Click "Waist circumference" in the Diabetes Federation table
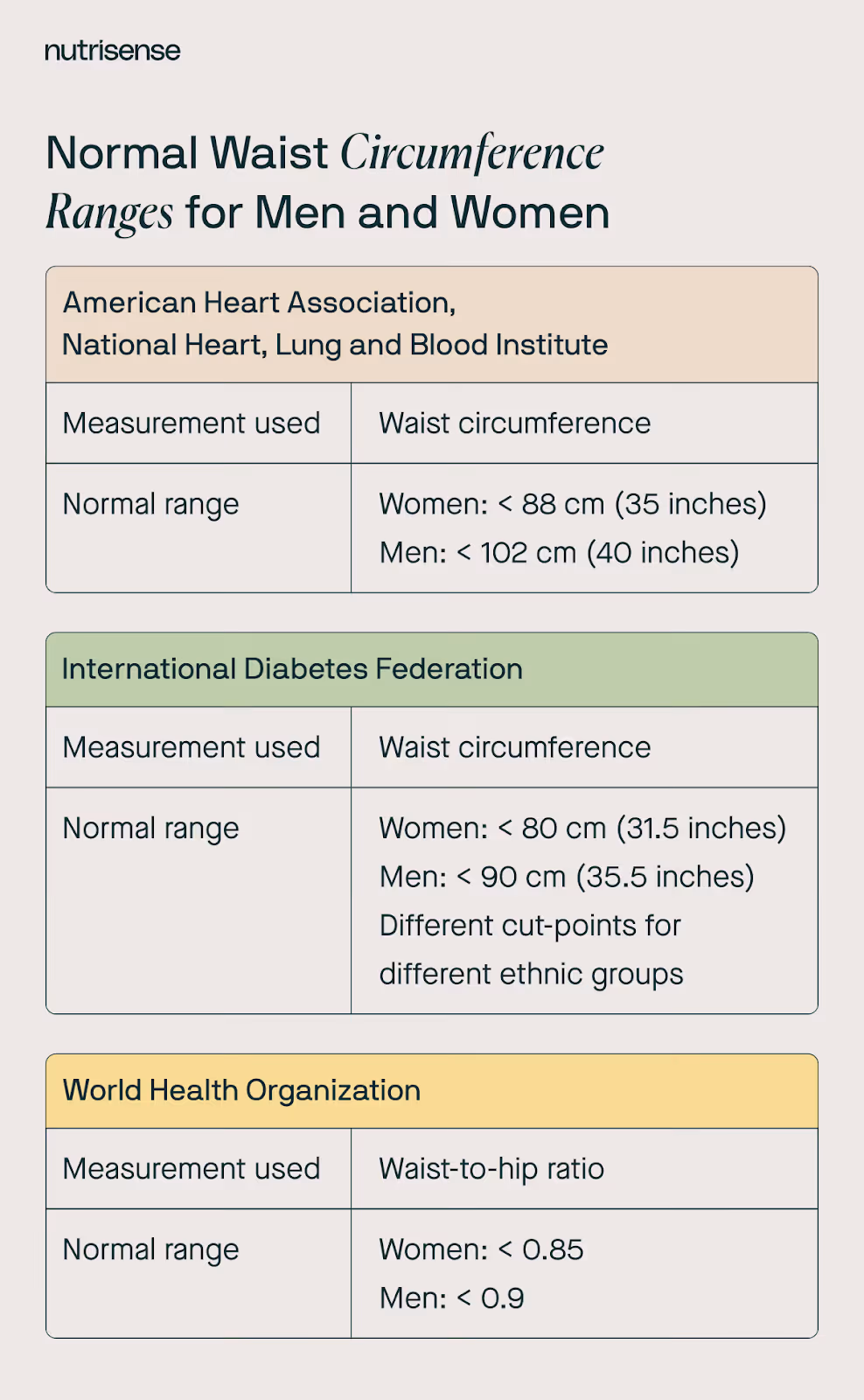The image size is (864, 1400). click(x=514, y=748)
